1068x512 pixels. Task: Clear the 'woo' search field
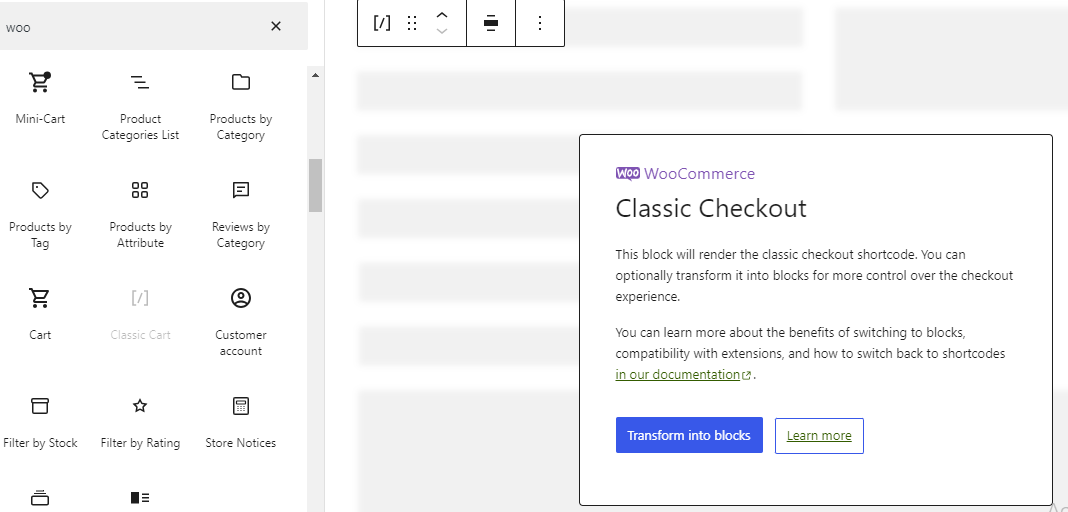(276, 26)
